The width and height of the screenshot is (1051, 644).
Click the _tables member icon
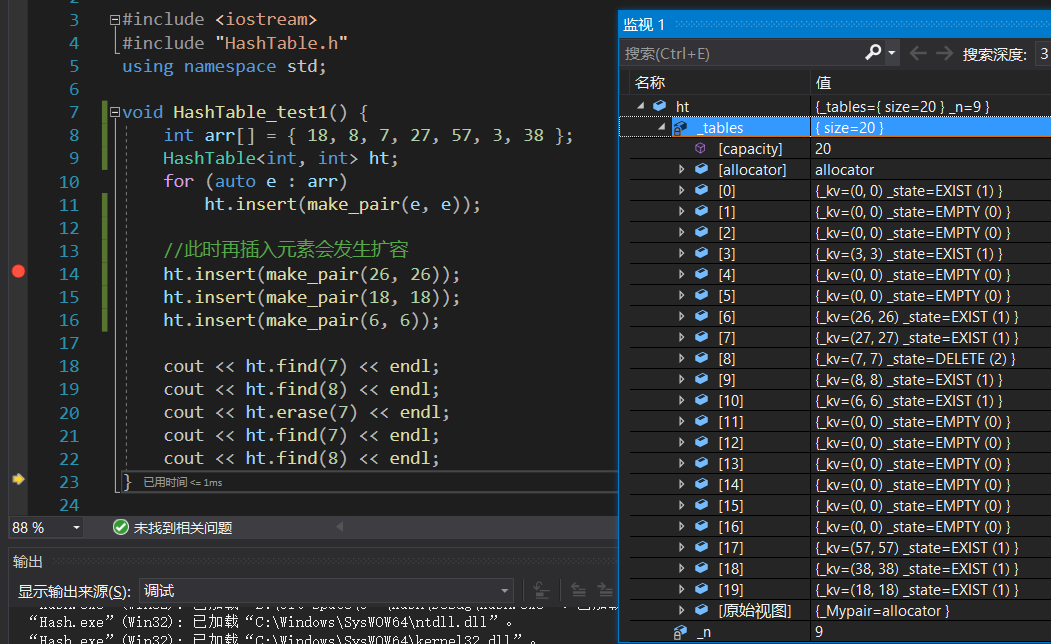click(x=680, y=127)
